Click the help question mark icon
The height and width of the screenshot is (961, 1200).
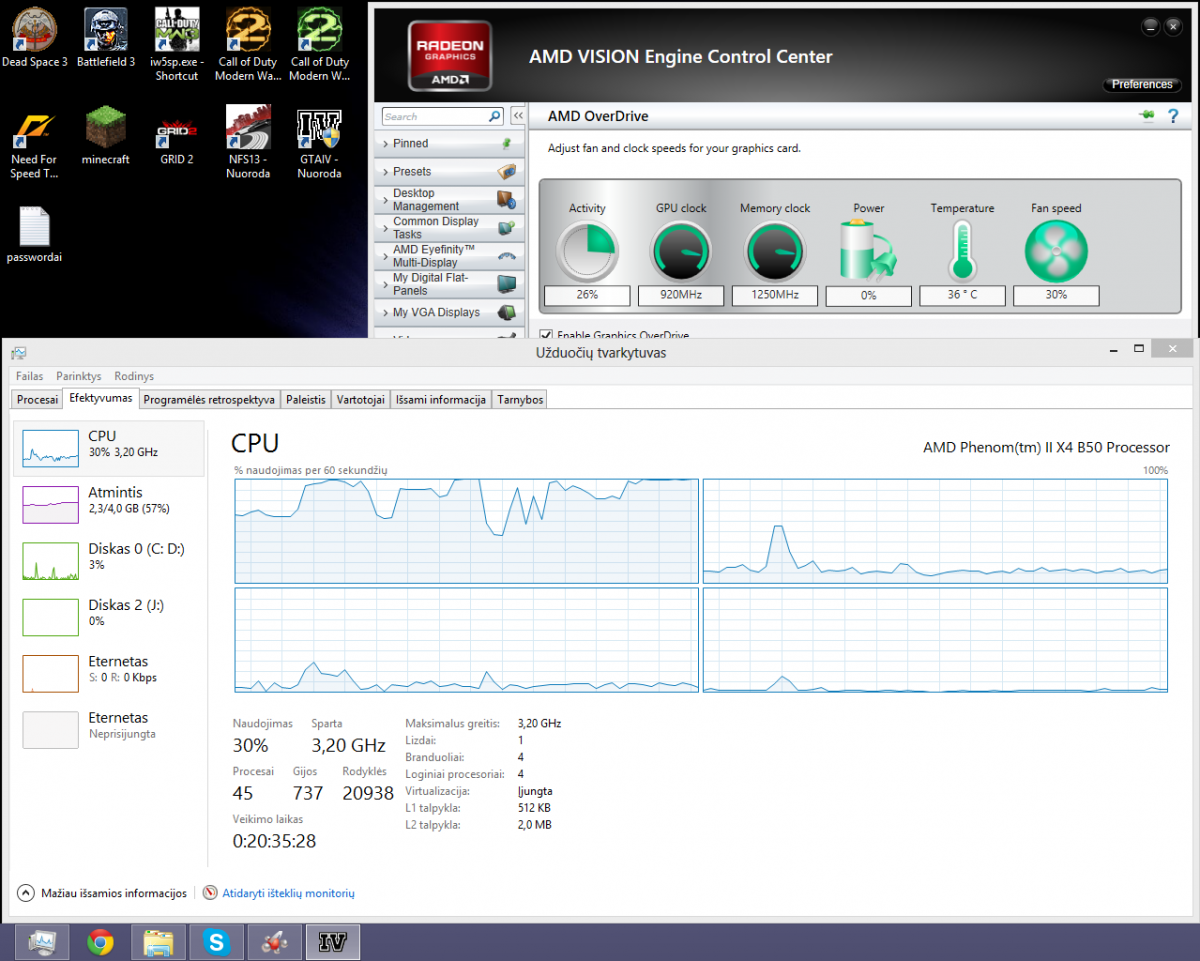(x=1173, y=116)
